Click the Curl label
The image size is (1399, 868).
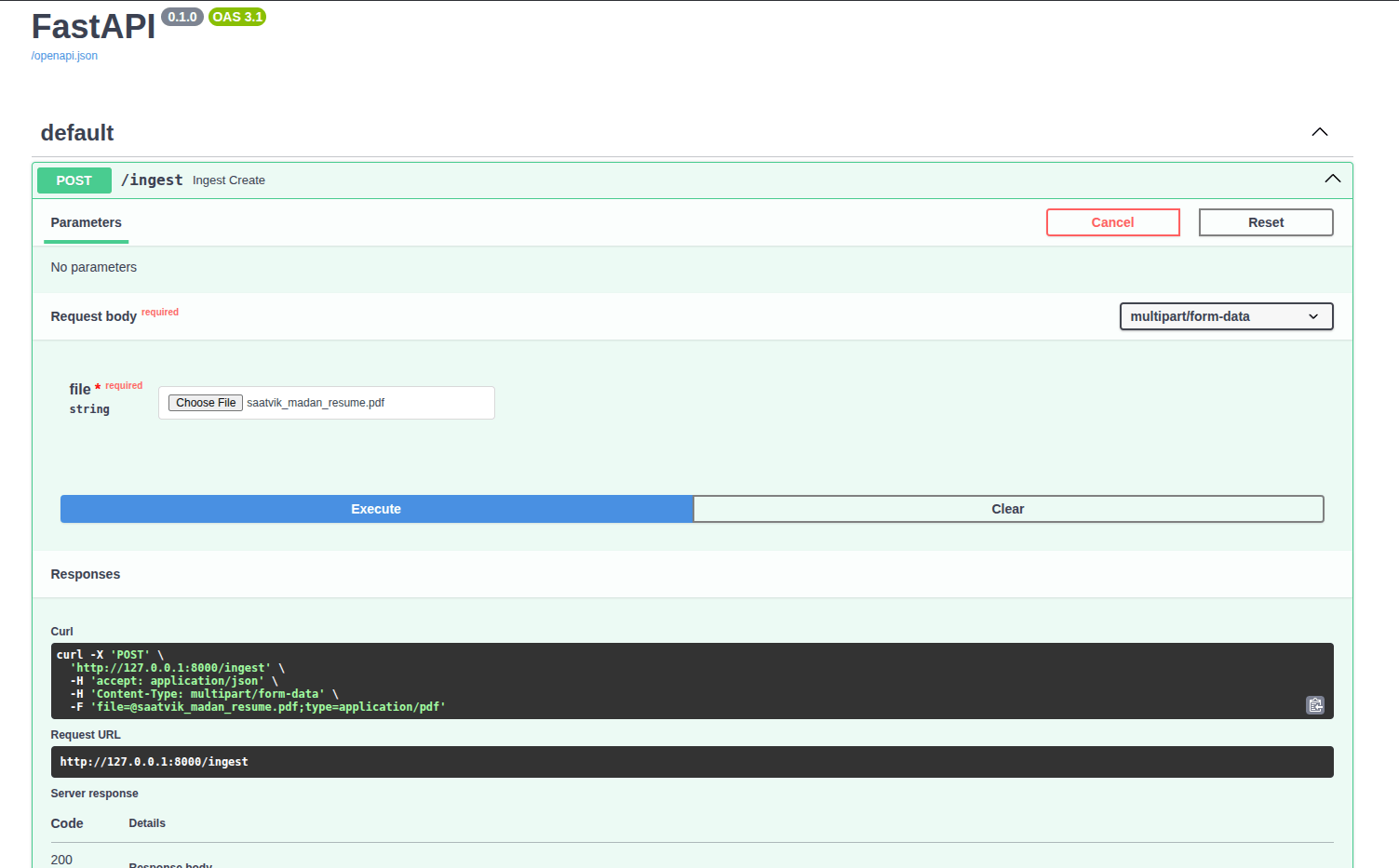pos(61,632)
